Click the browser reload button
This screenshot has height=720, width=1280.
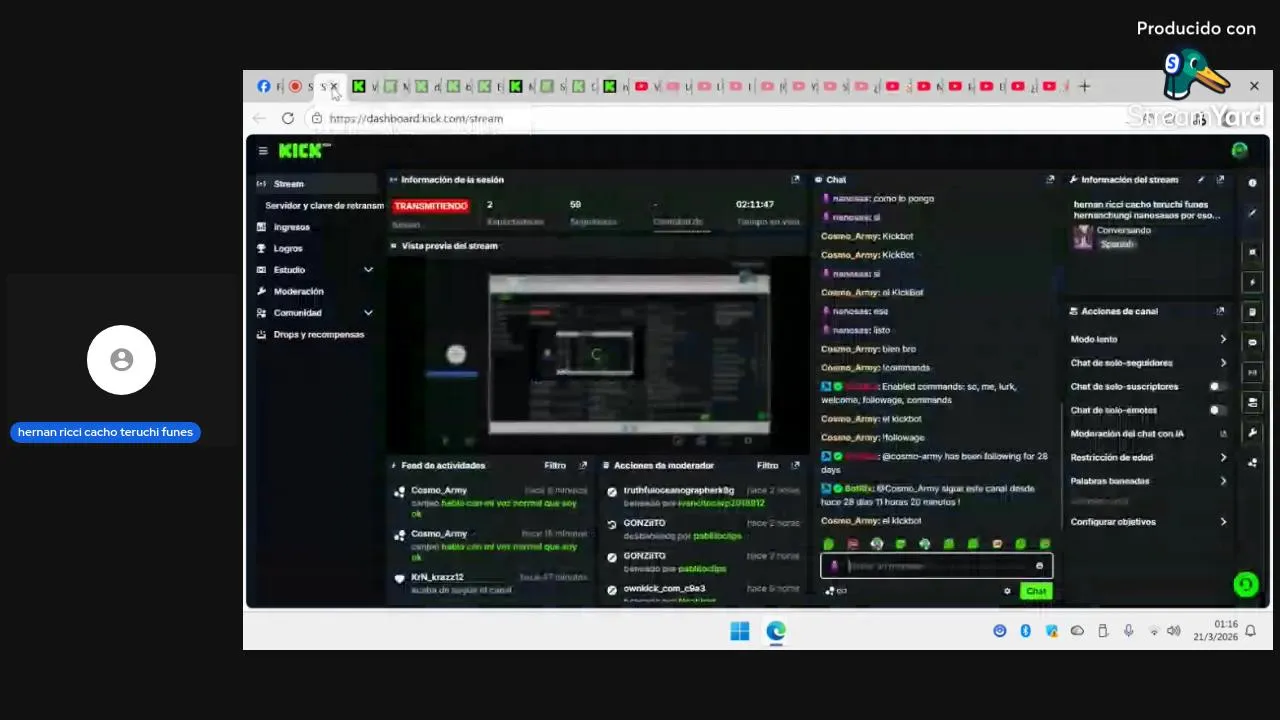tap(288, 118)
